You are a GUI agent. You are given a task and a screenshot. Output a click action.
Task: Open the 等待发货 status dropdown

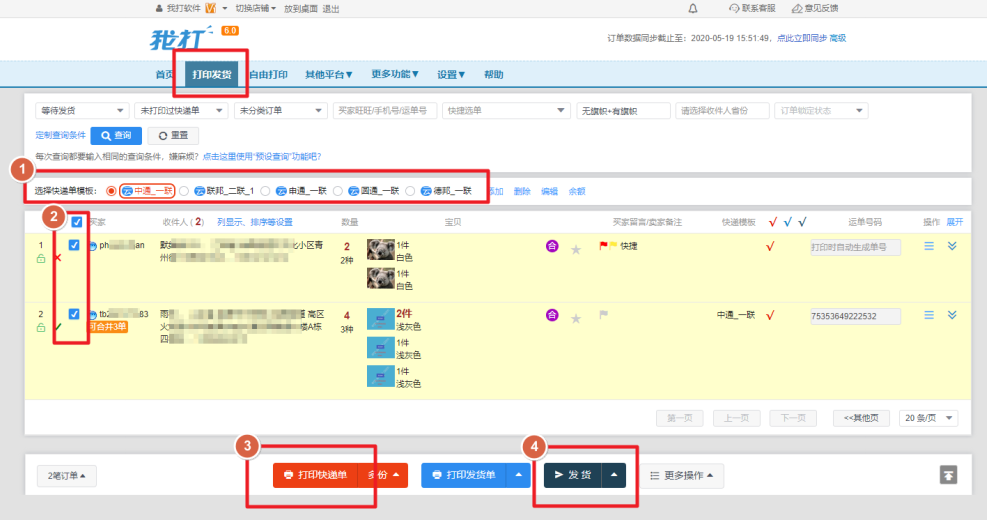82,111
